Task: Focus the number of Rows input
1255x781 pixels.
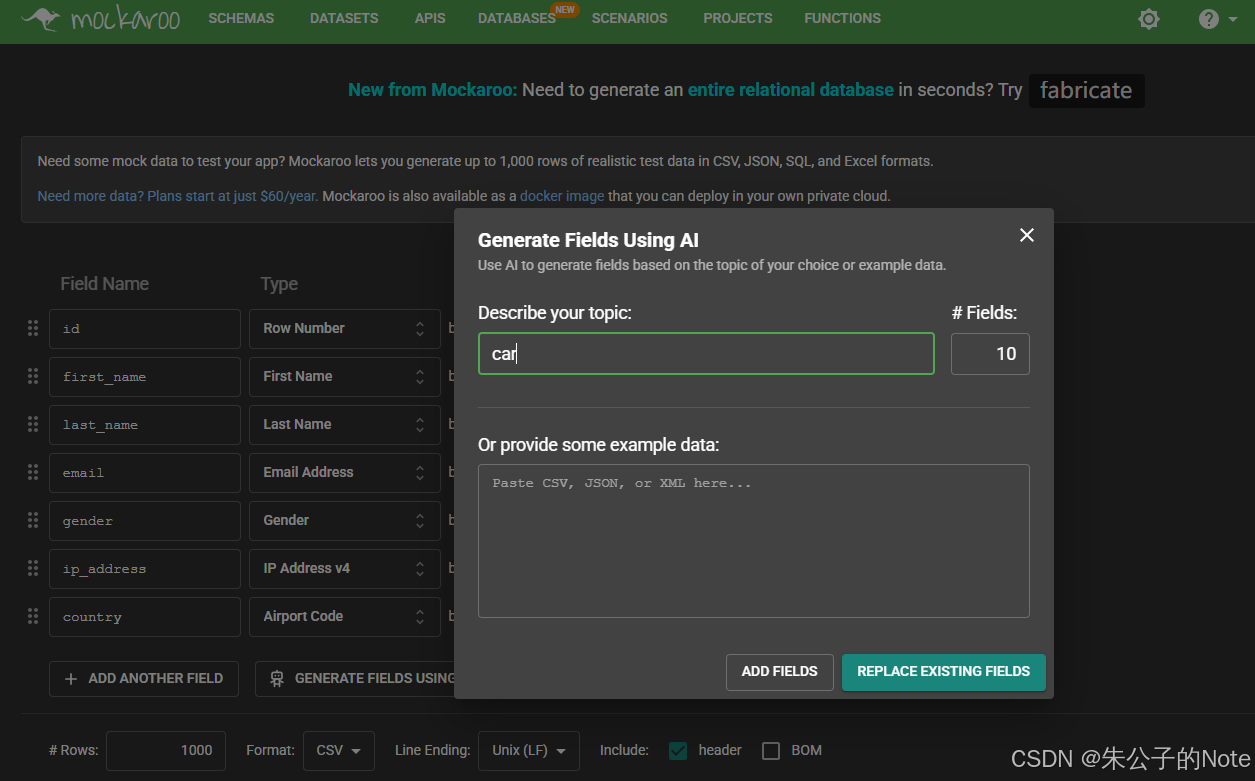Action: pos(166,751)
